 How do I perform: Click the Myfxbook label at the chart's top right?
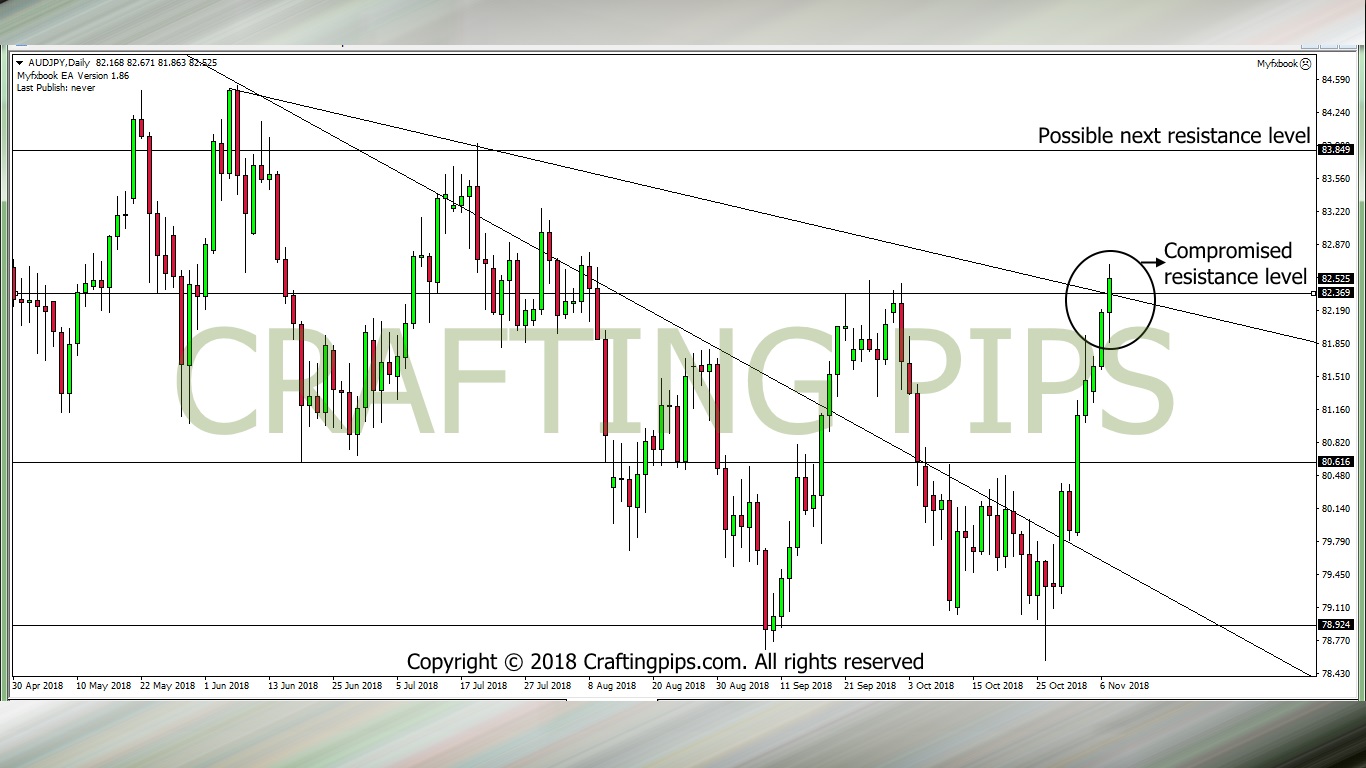(x=1278, y=64)
